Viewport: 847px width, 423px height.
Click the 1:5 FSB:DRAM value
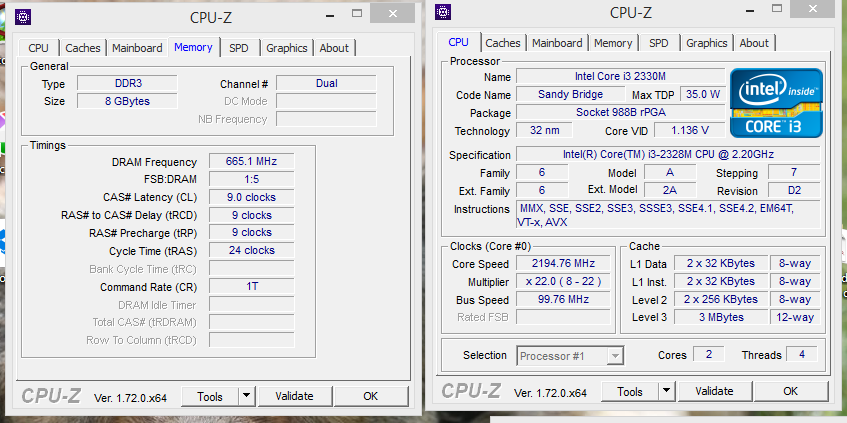[252, 179]
